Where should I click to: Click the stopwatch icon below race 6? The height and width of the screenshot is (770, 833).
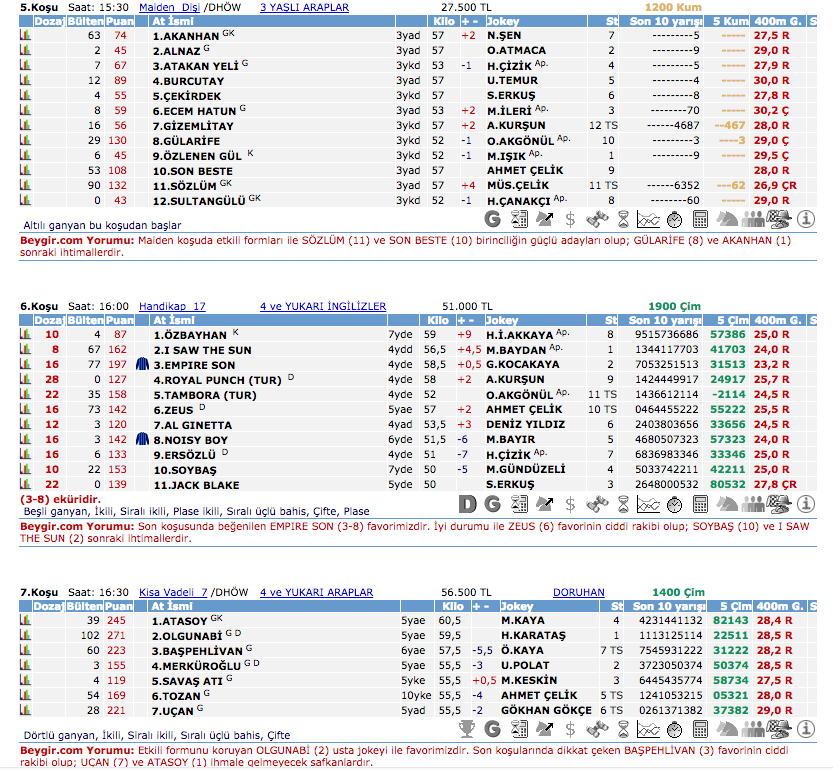coord(675,502)
